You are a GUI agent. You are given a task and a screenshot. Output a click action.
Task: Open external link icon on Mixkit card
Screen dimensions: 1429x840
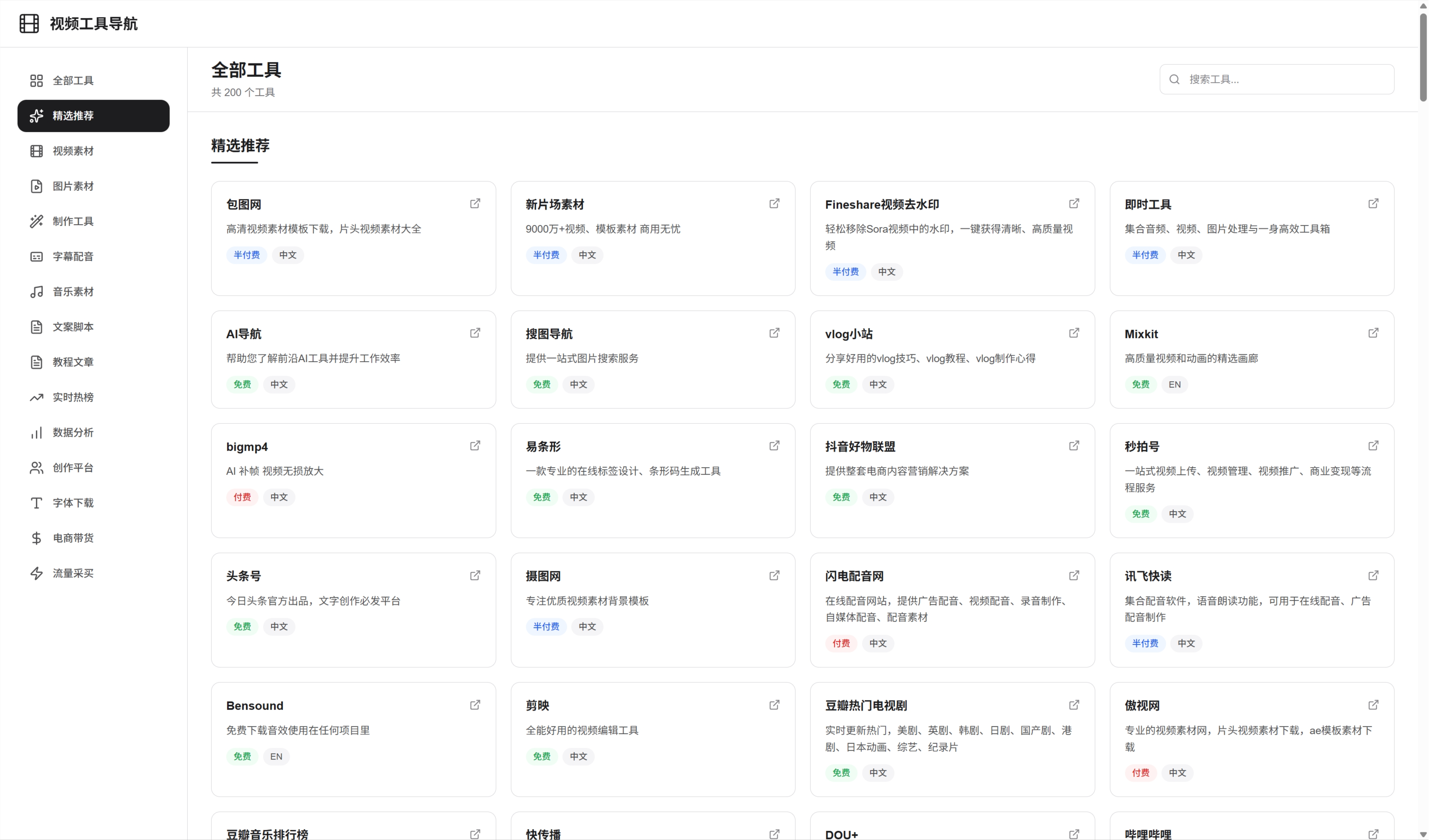pos(1373,333)
